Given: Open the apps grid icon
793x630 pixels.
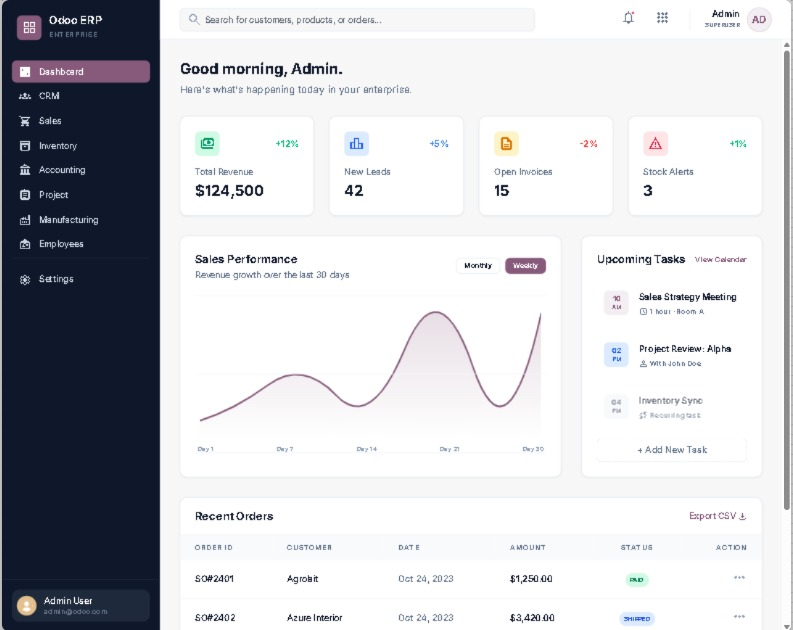Looking at the screenshot, I should pyautogui.click(x=662, y=18).
